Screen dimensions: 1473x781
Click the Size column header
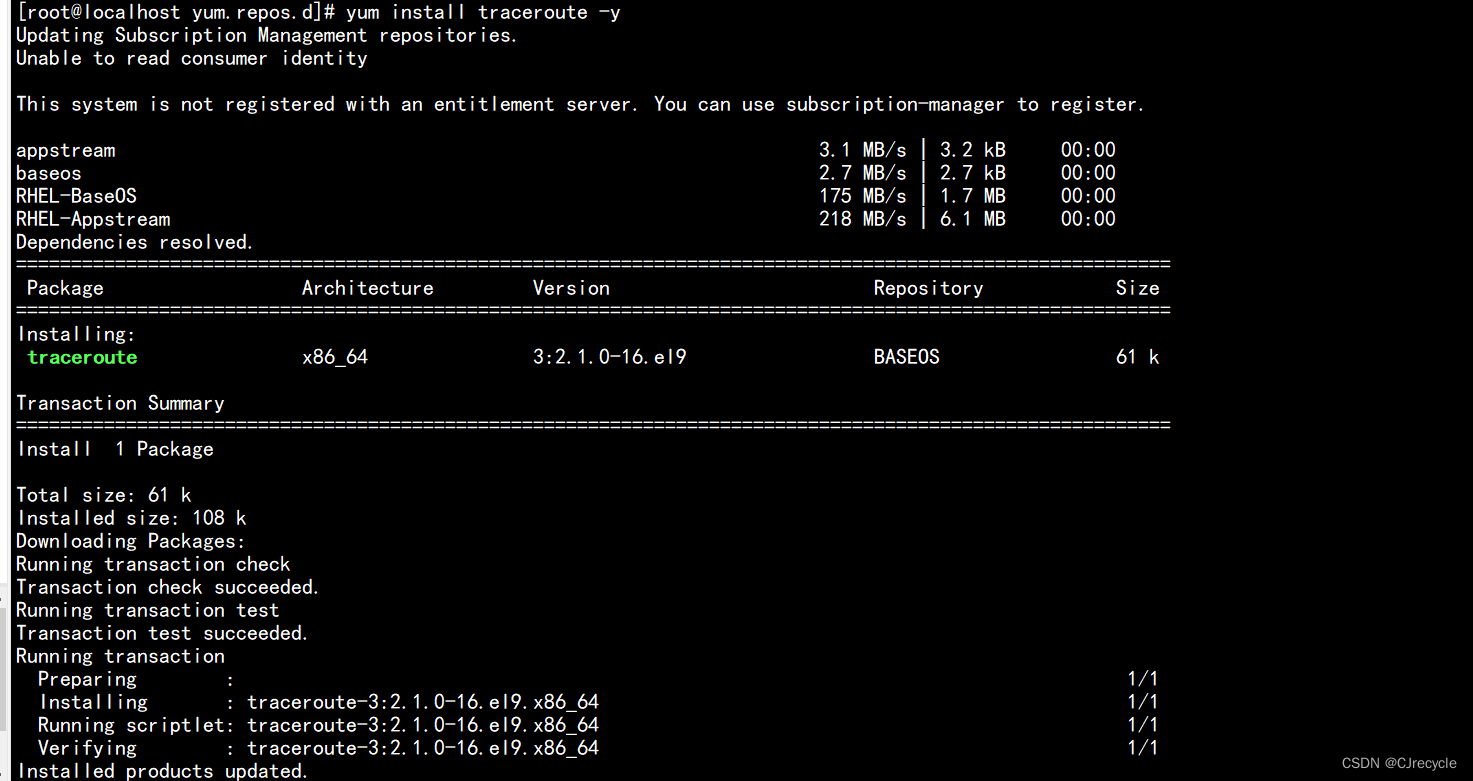1138,288
